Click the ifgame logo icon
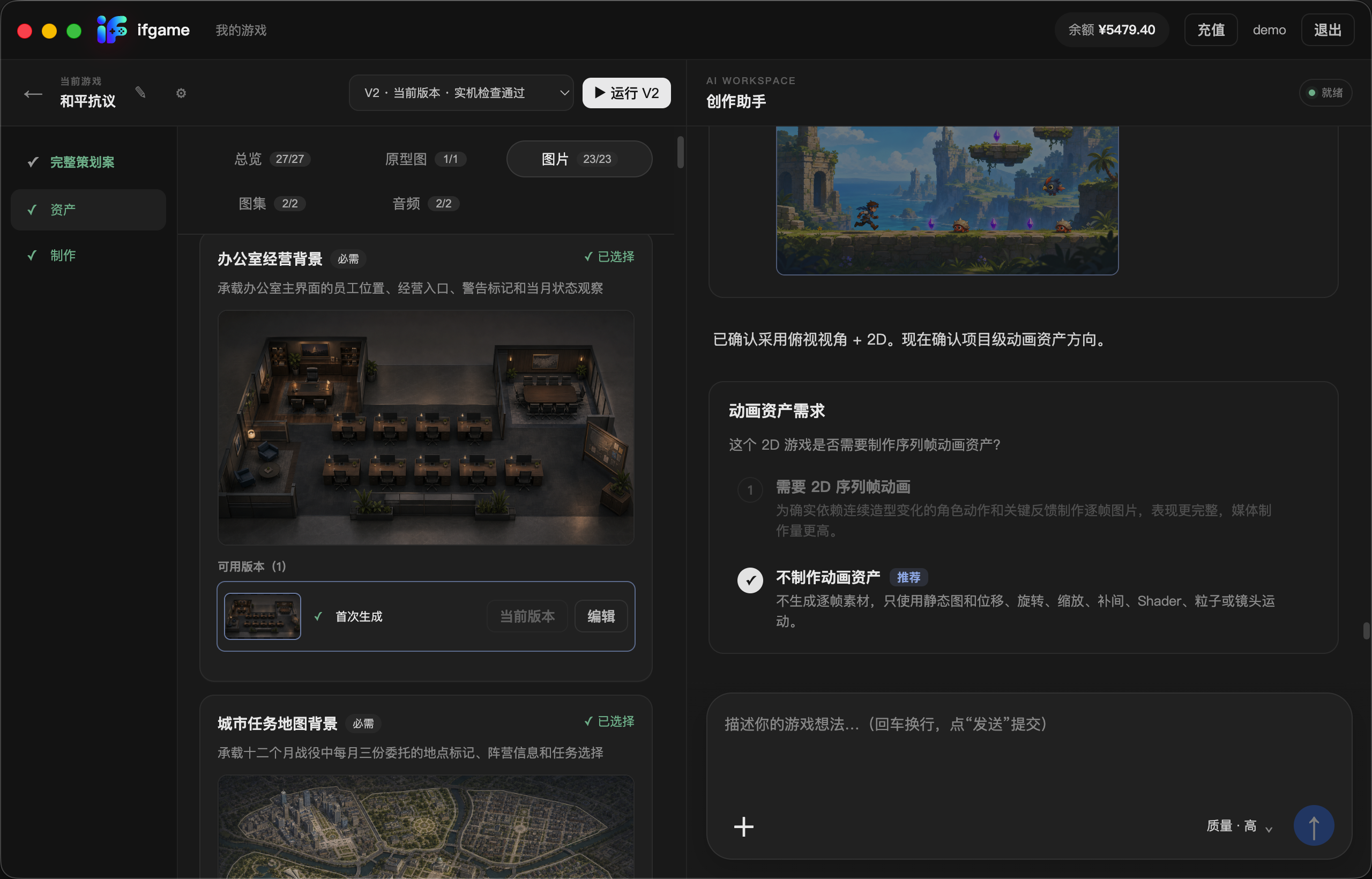 point(112,29)
